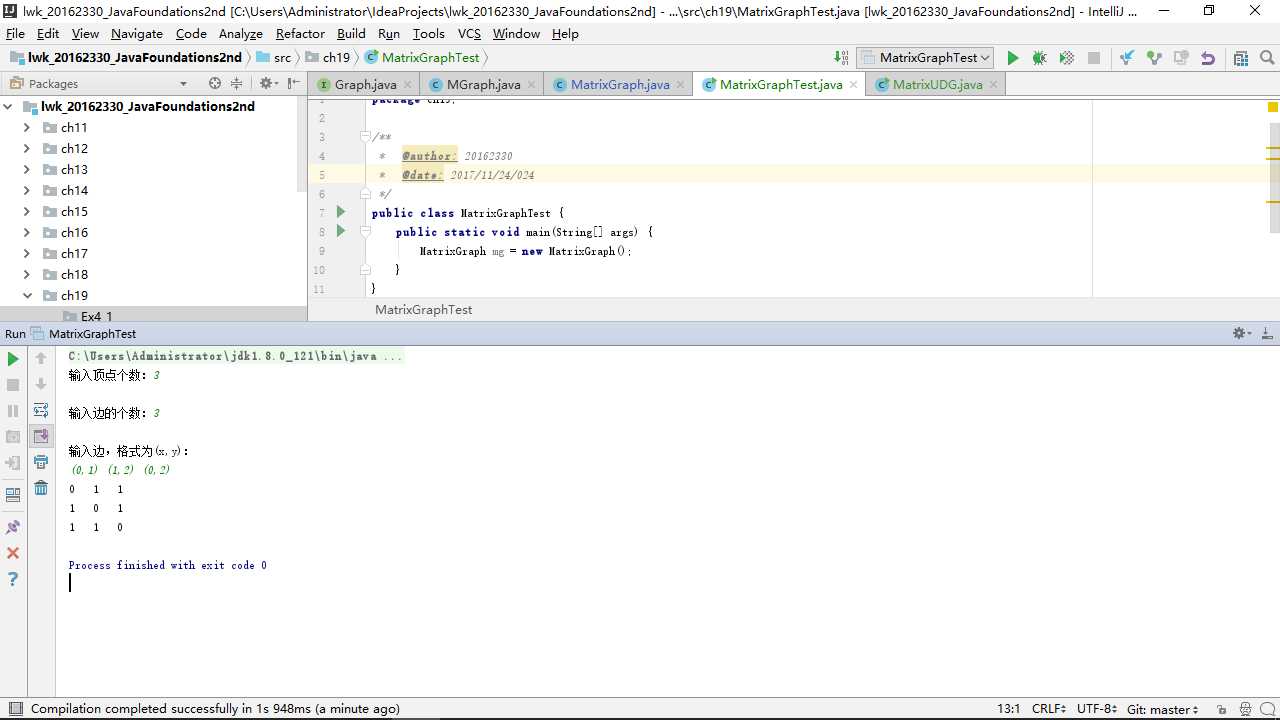Update project from VCS icon

tap(1127, 58)
